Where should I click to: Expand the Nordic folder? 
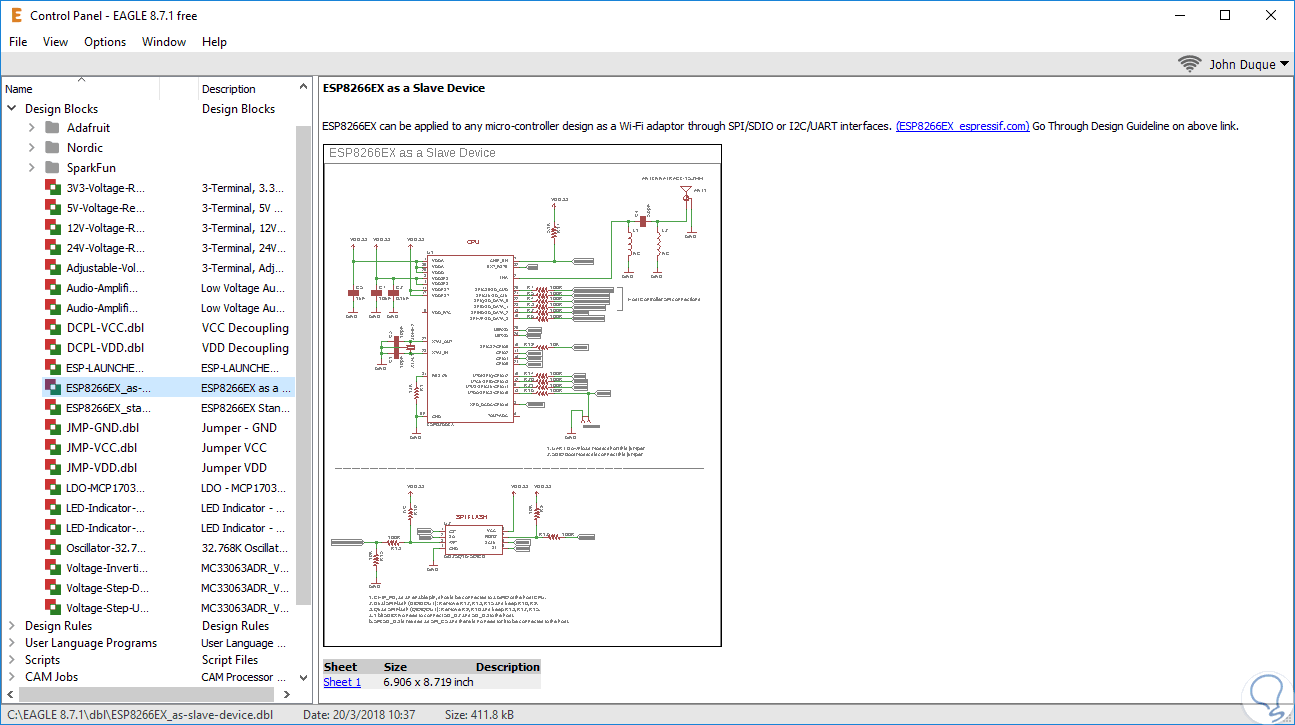pyautogui.click(x=32, y=148)
